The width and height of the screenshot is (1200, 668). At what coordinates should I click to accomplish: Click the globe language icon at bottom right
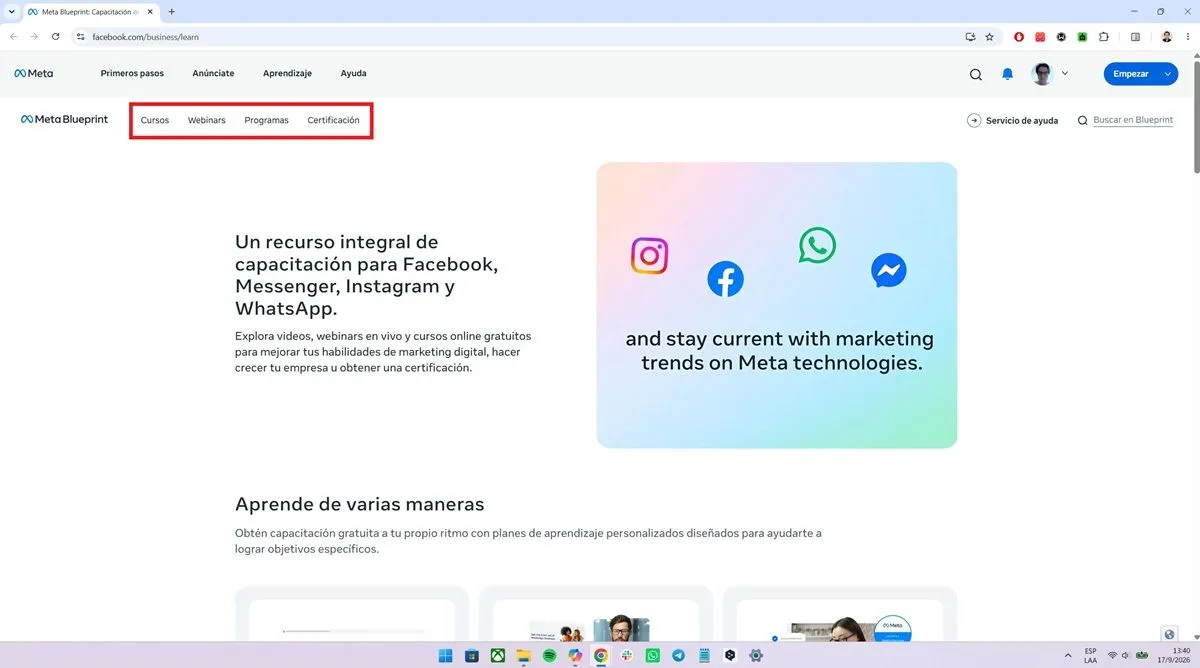(1169, 634)
